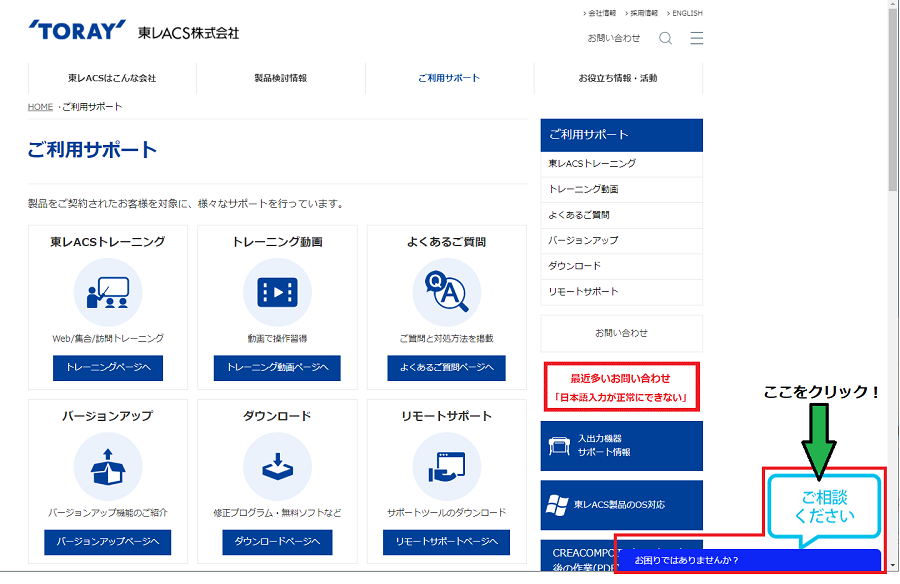Viewport: 900px width, 584px height.
Task: Open the header お問い合わせ link
Action: [614, 38]
